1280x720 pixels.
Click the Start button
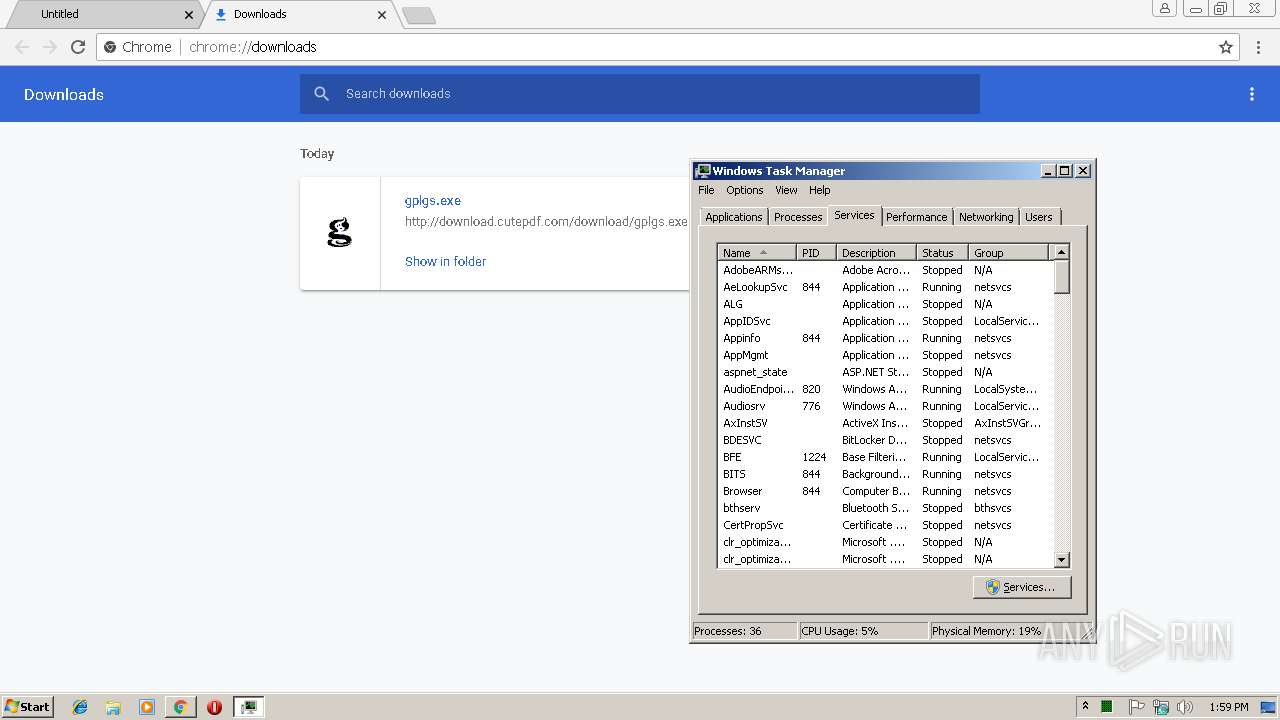coord(27,707)
